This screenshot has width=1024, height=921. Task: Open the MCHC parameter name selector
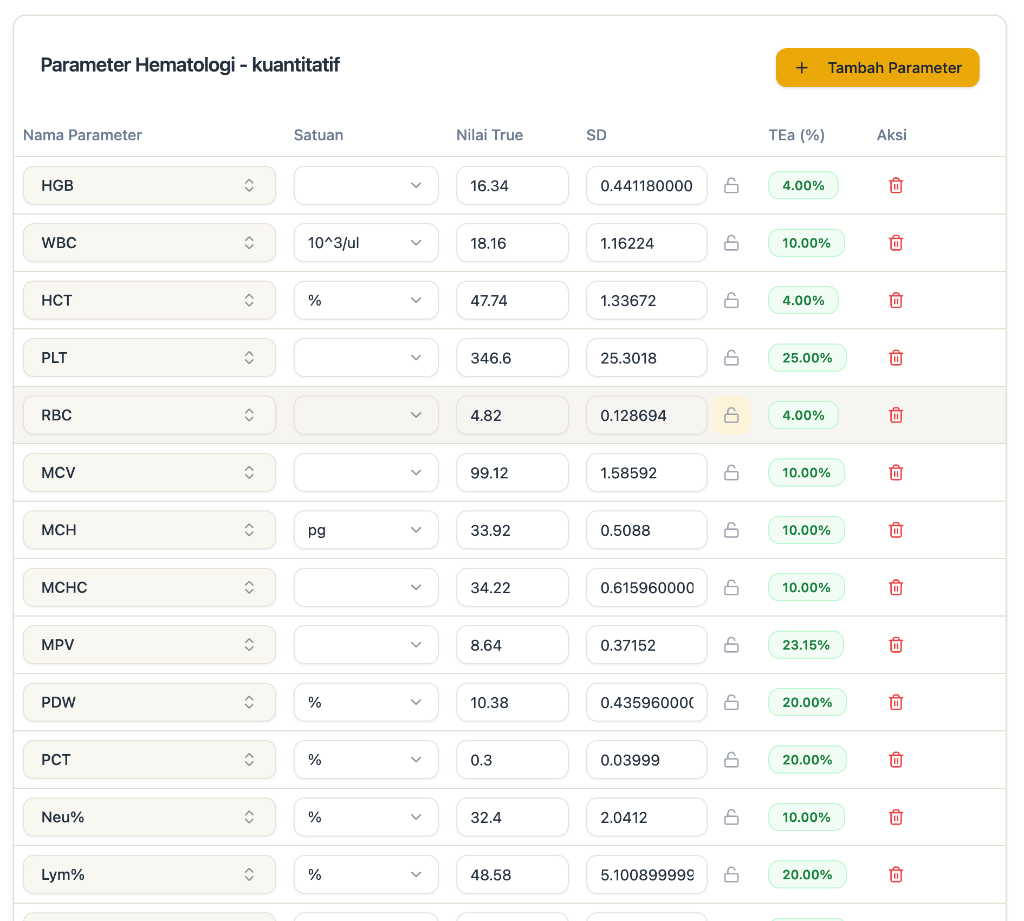[149, 587]
